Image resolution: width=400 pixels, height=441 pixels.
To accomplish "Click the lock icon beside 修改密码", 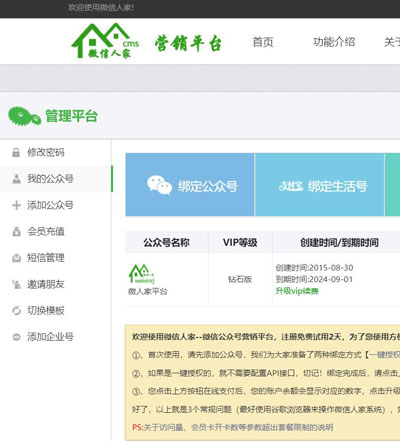I will point(16,152).
